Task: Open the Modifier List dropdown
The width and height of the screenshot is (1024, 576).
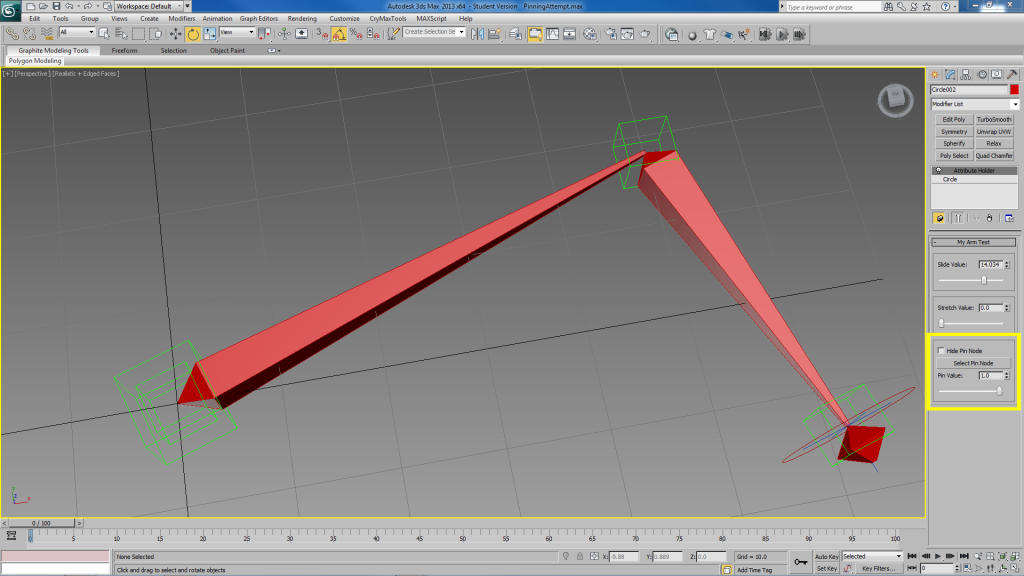Action: (x=974, y=104)
